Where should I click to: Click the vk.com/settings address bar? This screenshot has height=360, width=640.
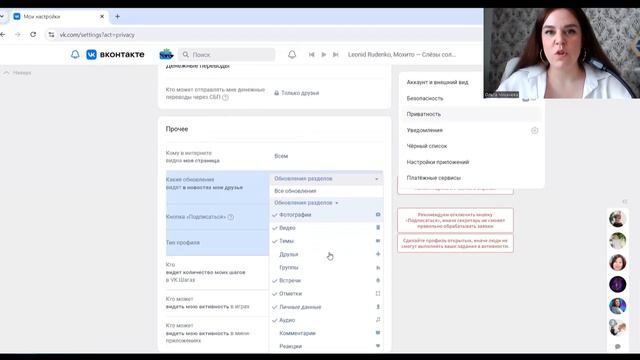pos(97,35)
